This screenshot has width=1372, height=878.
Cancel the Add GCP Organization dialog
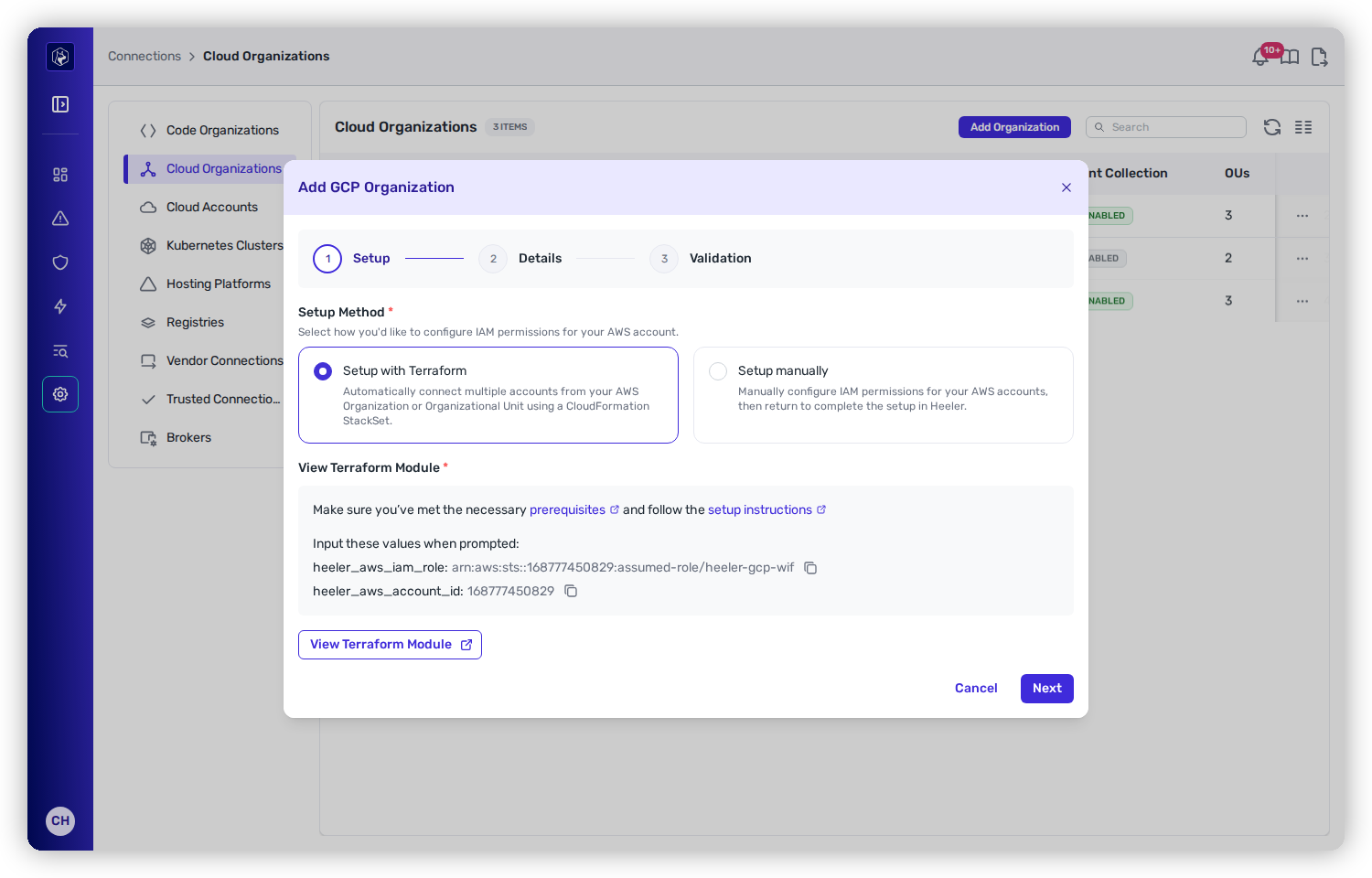[x=976, y=689]
